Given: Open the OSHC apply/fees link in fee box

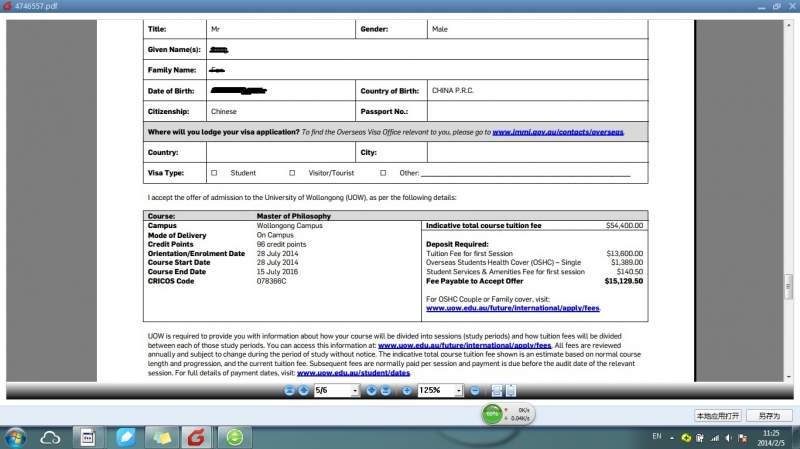Looking at the screenshot, I should [513, 308].
